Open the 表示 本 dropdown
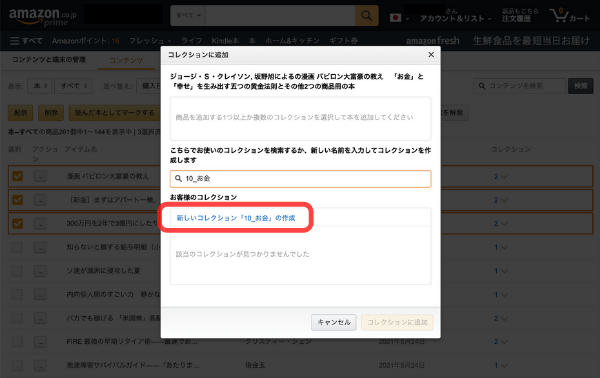 pyautogui.click(x=40, y=86)
